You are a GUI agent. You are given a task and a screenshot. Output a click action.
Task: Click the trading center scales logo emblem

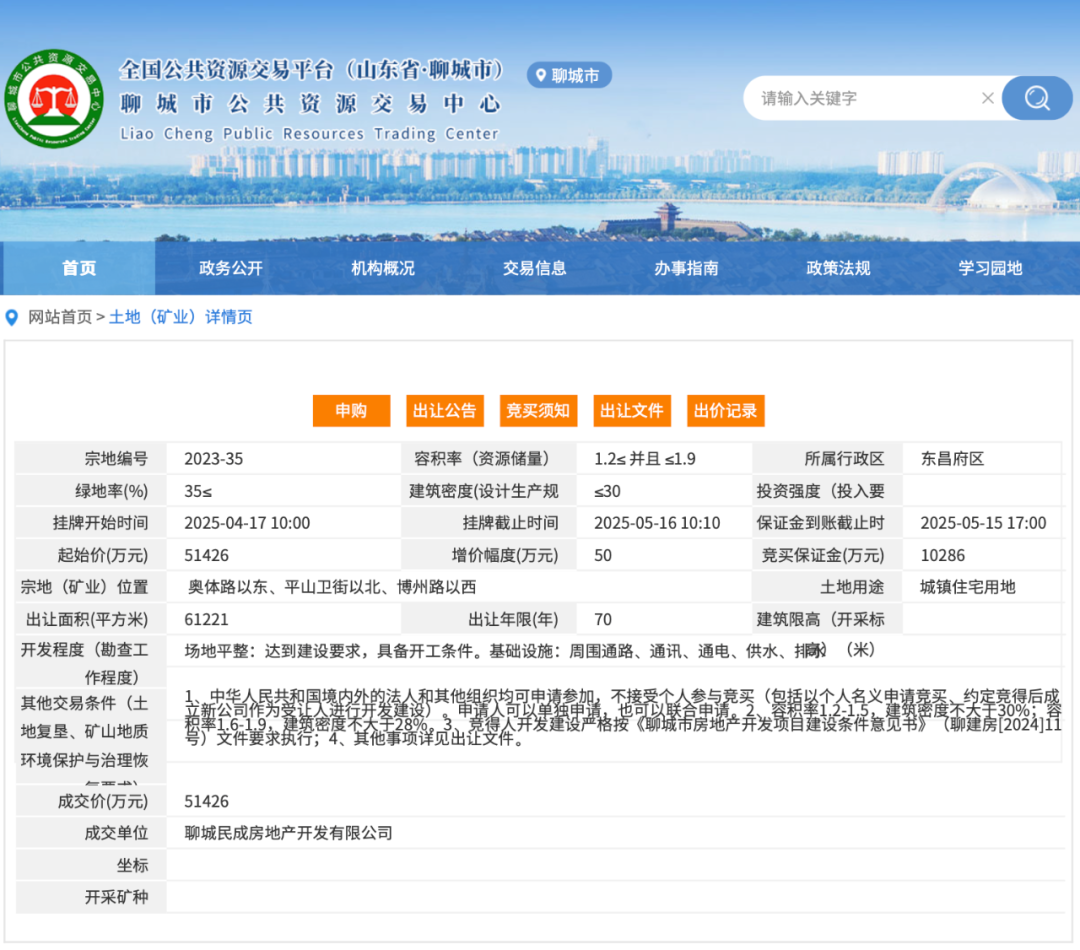55,95
